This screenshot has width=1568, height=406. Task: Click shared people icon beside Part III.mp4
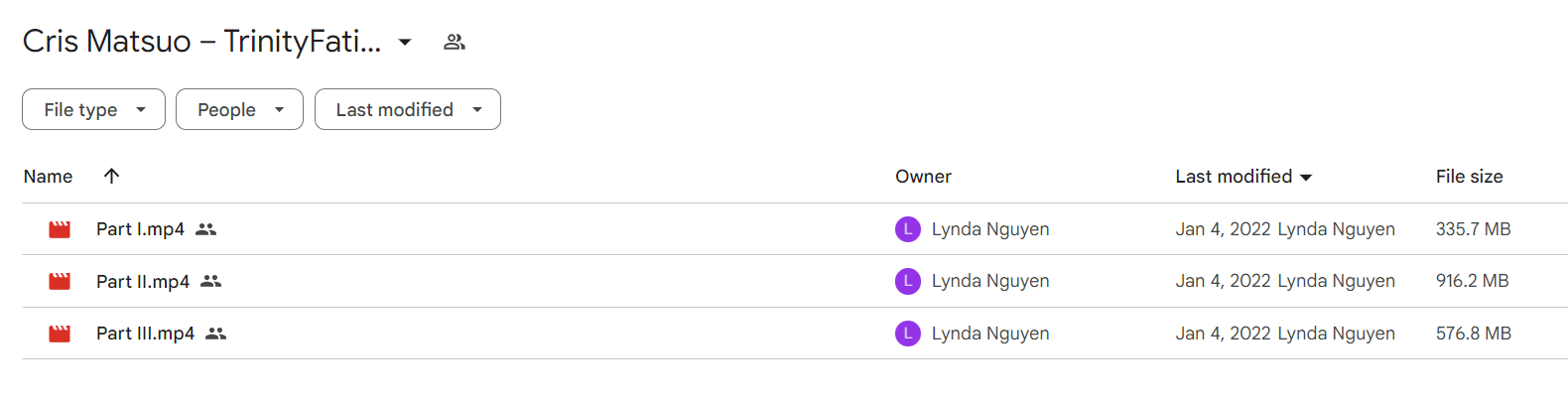[215, 334]
